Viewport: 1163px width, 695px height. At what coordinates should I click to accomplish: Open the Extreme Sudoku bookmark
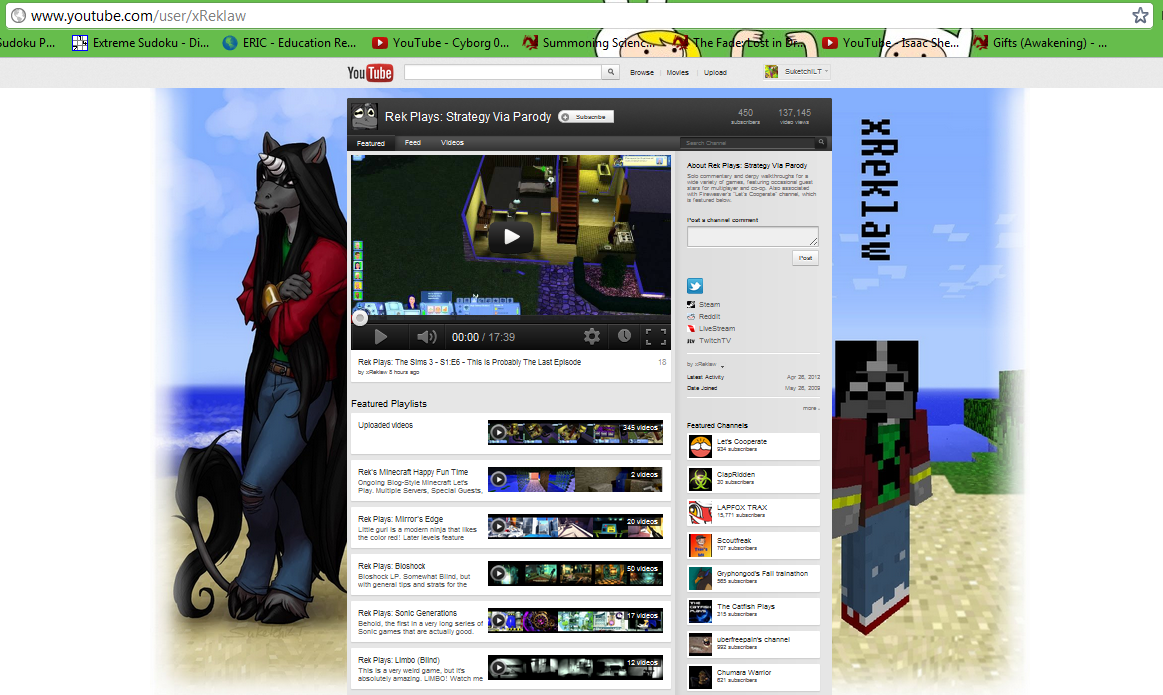pyautogui.click(x=140, y=43)
